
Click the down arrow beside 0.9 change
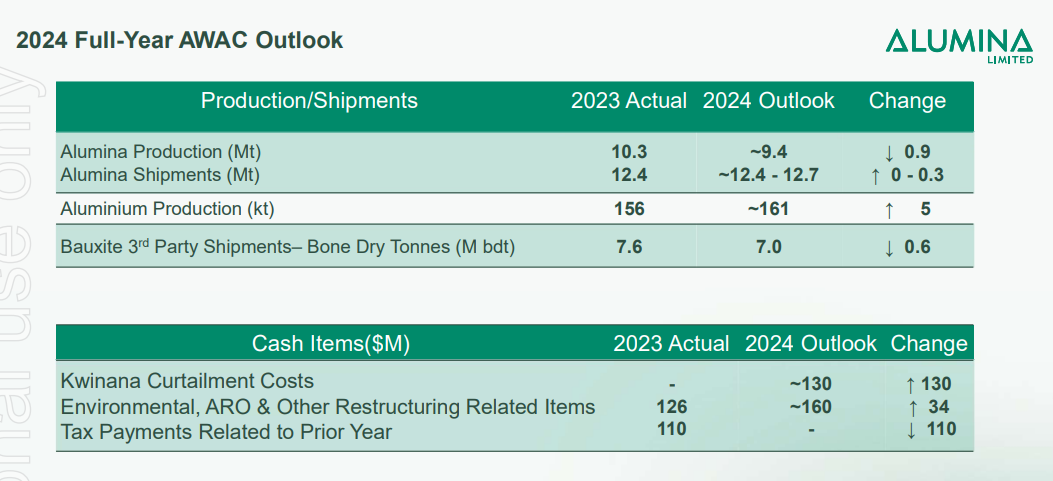pos(888,153)
